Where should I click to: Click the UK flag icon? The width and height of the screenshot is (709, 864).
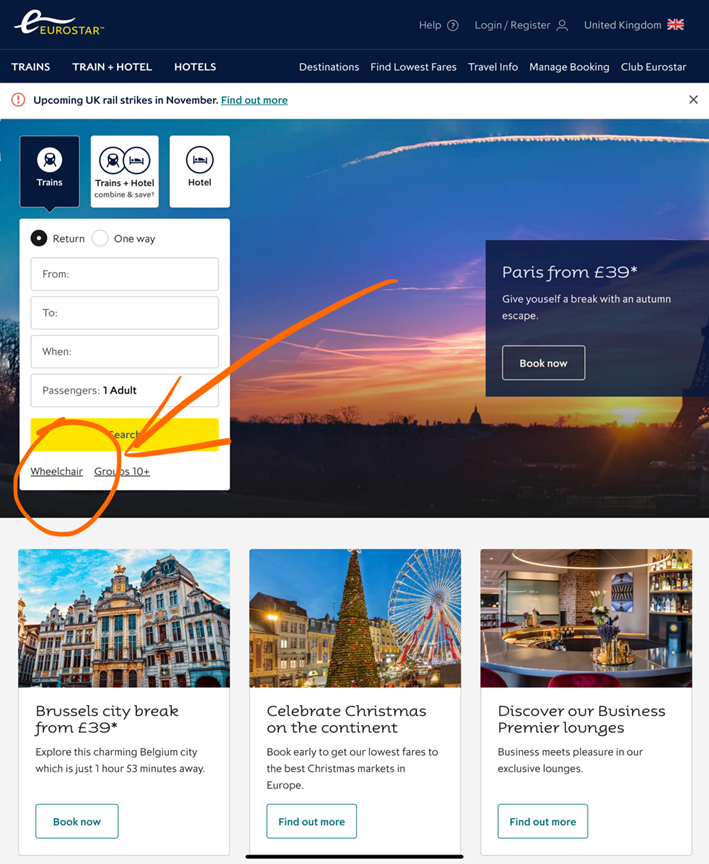[675, 25]
